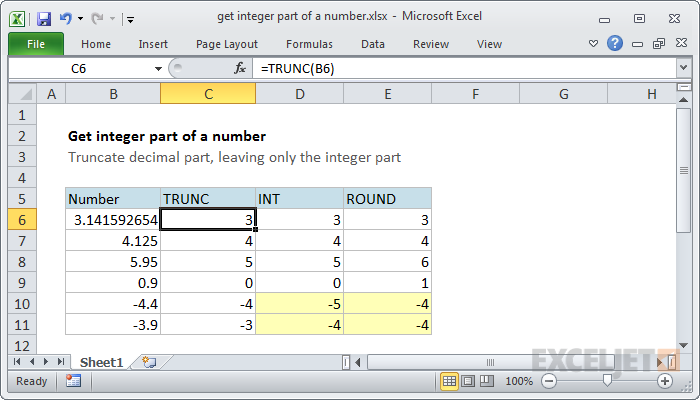This screenshot has height=400, width=700.
Task: Switch to Normal view in status bar
Action: click(x=450, y=381)
